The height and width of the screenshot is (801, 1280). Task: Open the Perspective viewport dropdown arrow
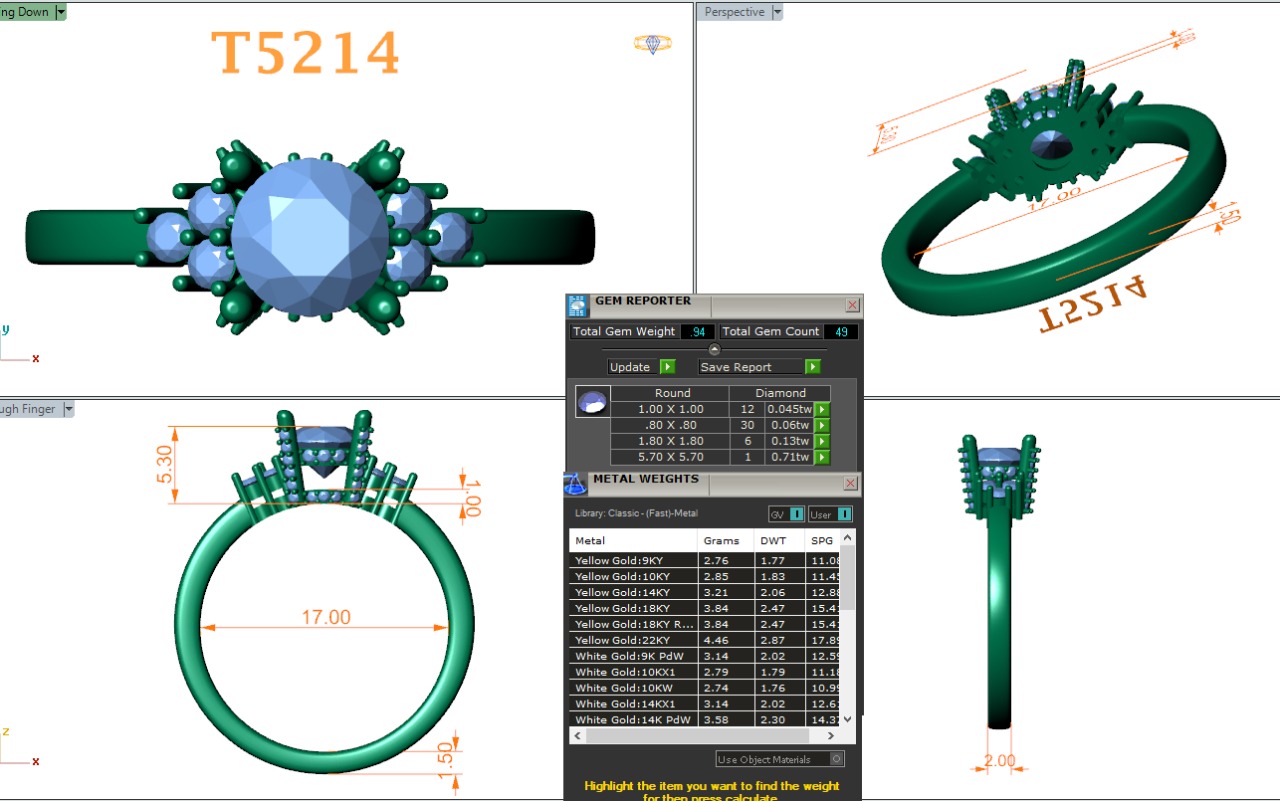tap(778, 12)
